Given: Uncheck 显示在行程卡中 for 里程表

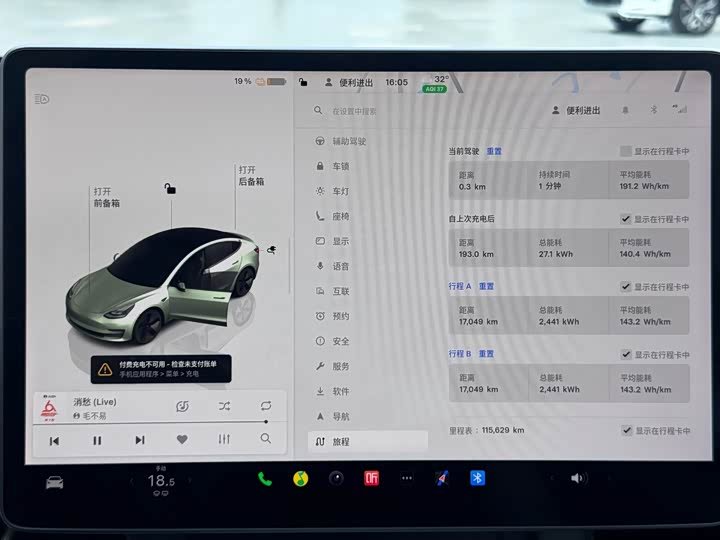Looking at the screenshot, I should 626,430.
